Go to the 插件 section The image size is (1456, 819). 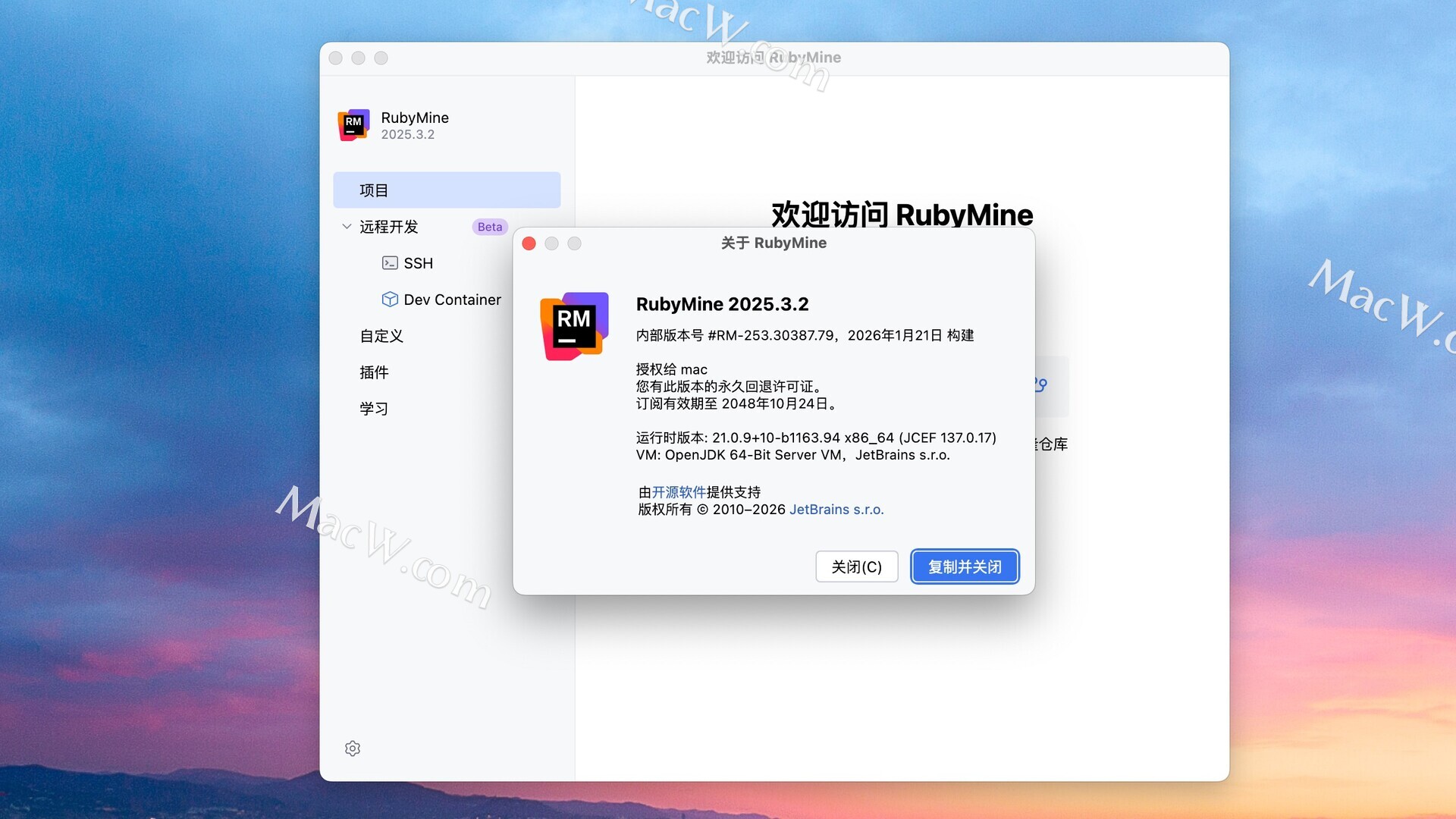[374, 372]
